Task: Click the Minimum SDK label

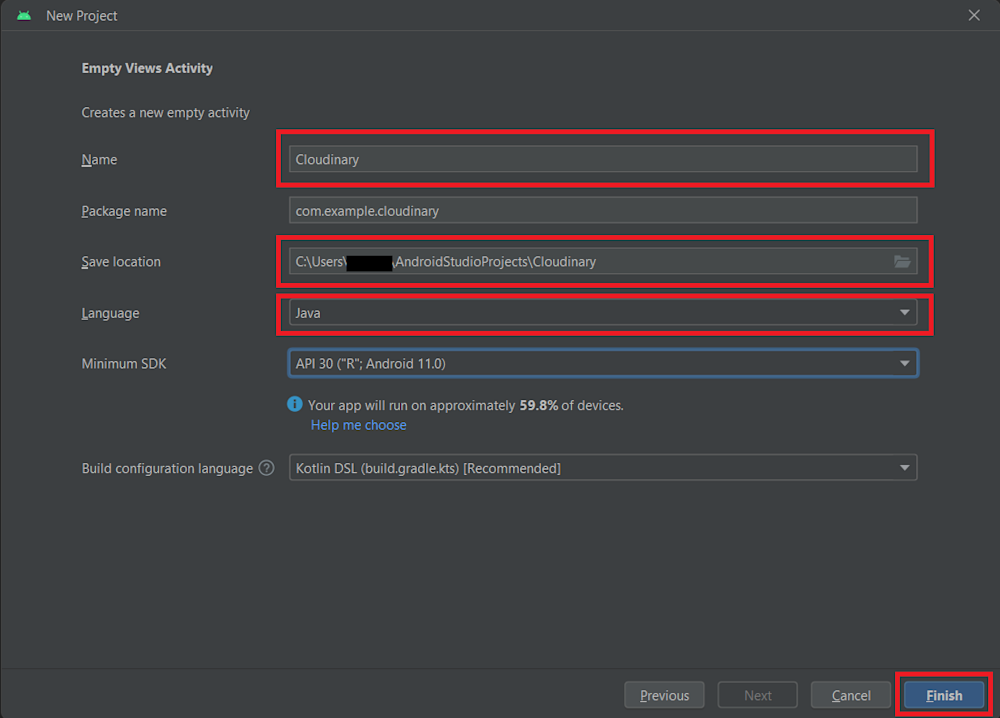Action: pyautogui.click(x=124, y=364)
